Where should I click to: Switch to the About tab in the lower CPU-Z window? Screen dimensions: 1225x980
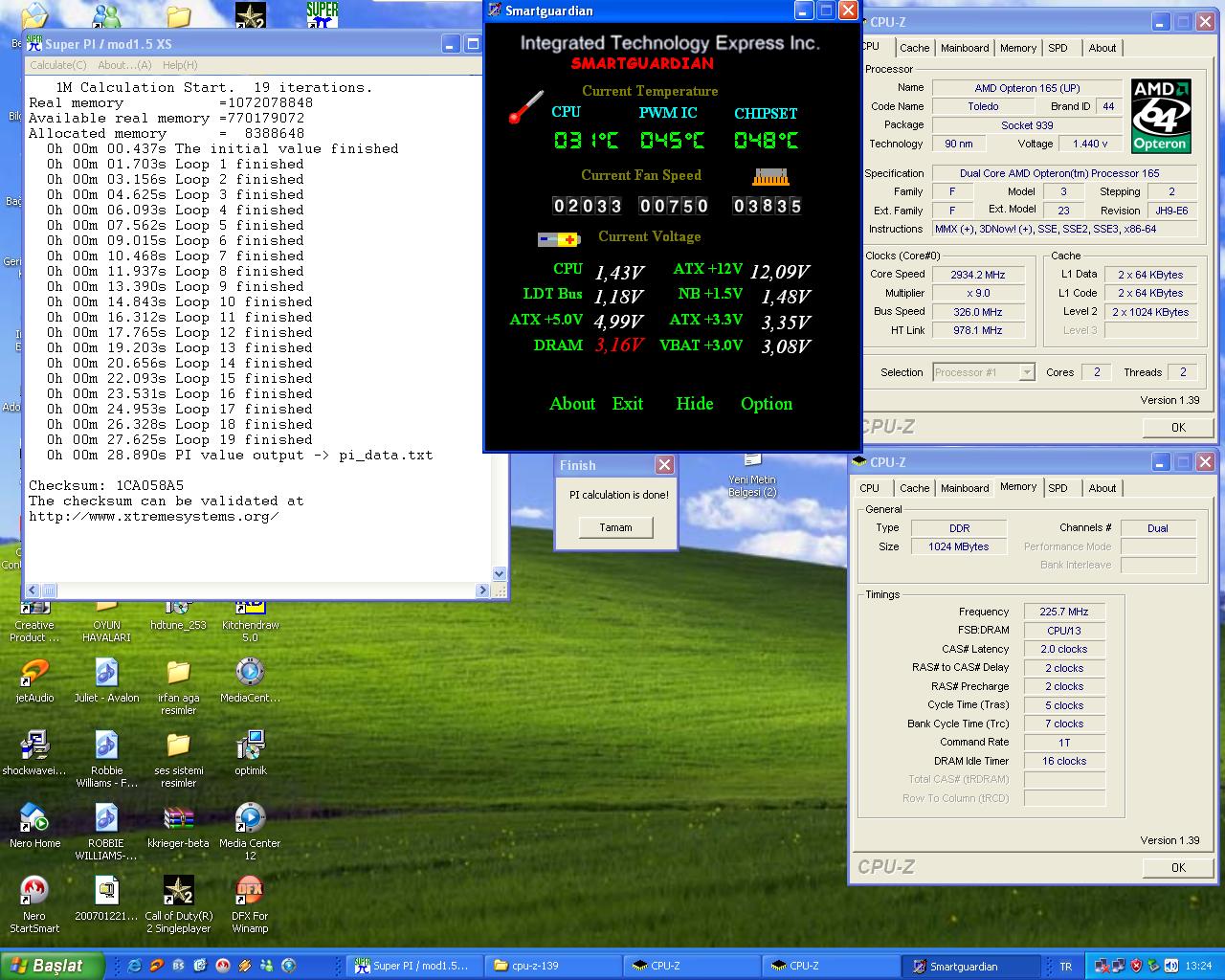point(1102,488)
